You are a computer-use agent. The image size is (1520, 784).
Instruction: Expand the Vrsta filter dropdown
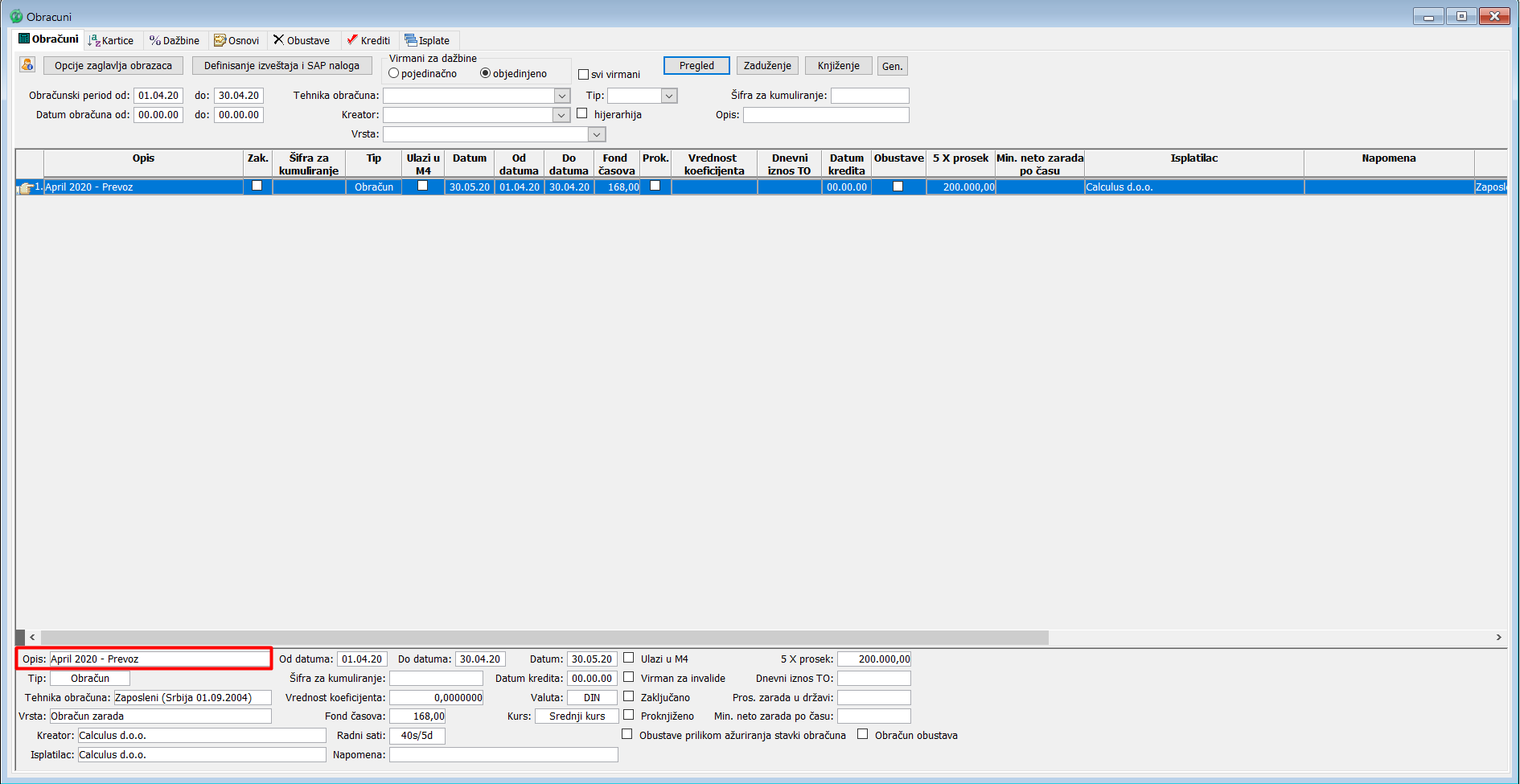[x=597, y=134]
